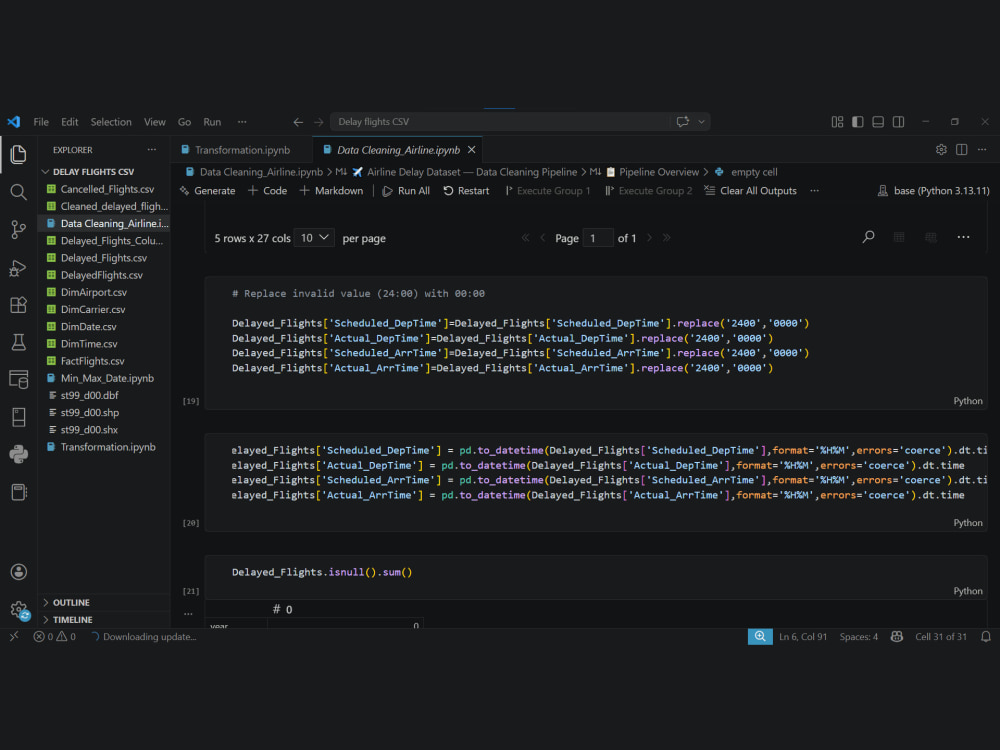This screenshot has width=1000, height=750.
Task: Click the Python language label of cell 19
Action: [x=967, y=401]
